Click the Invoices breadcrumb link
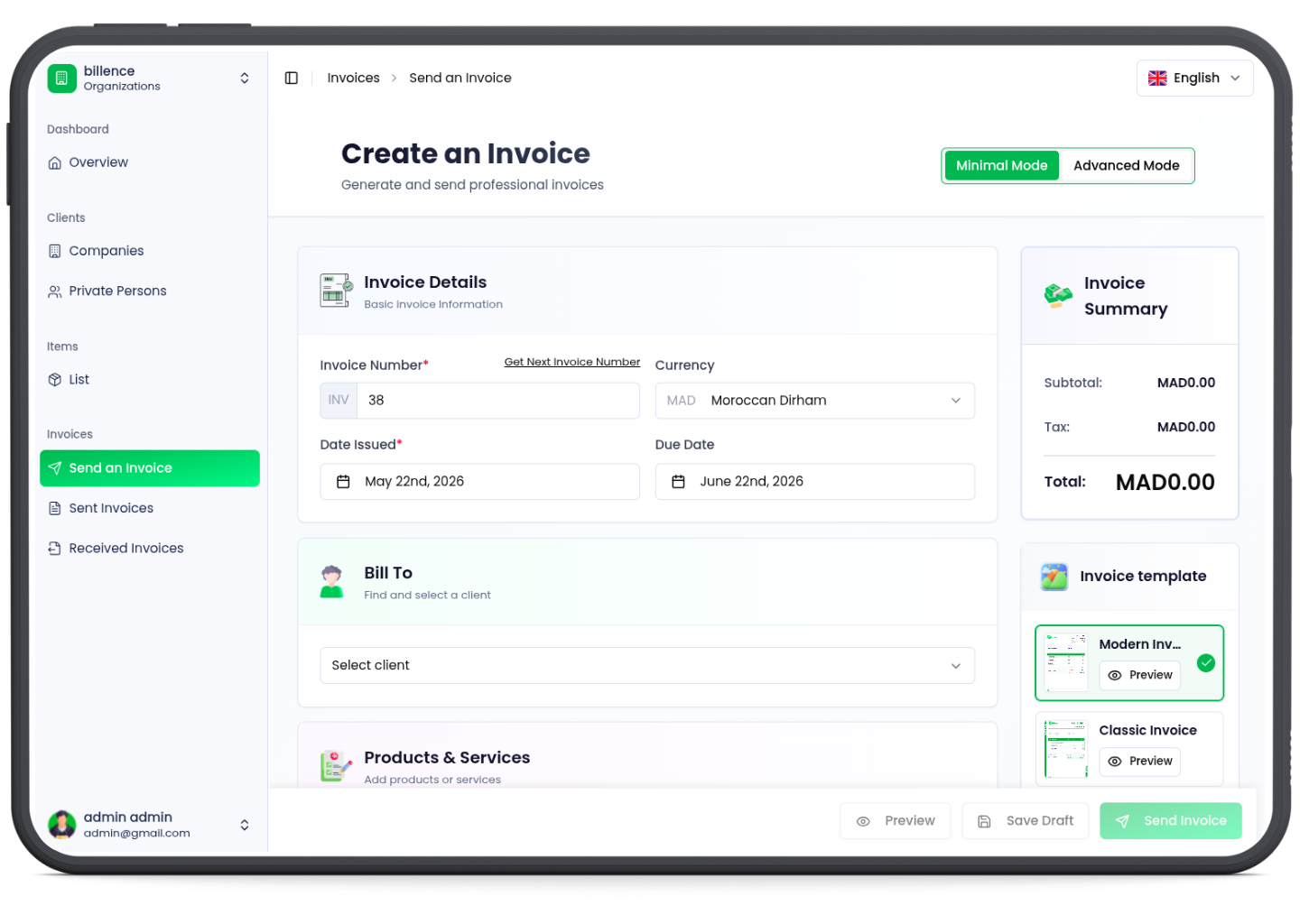 click(x=354, y=79)
